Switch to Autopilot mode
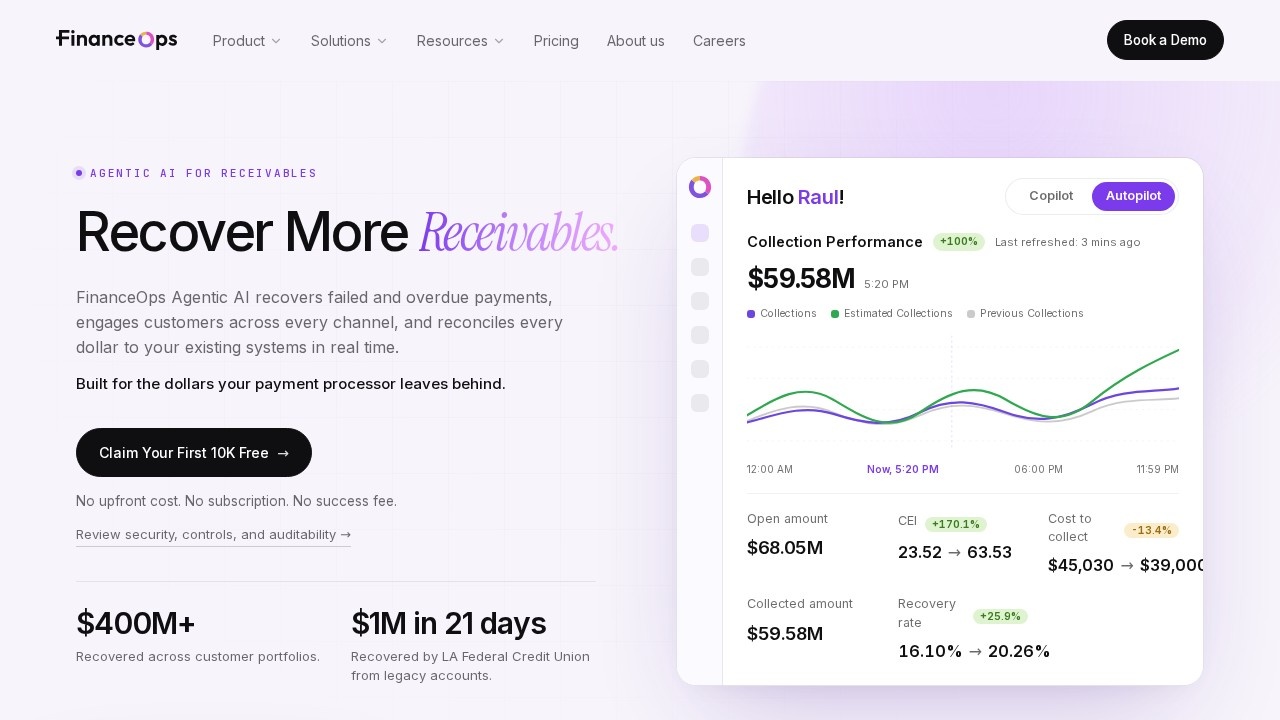The width and height of the screenshot is (1280, 720). click(x=1133, y=196)
